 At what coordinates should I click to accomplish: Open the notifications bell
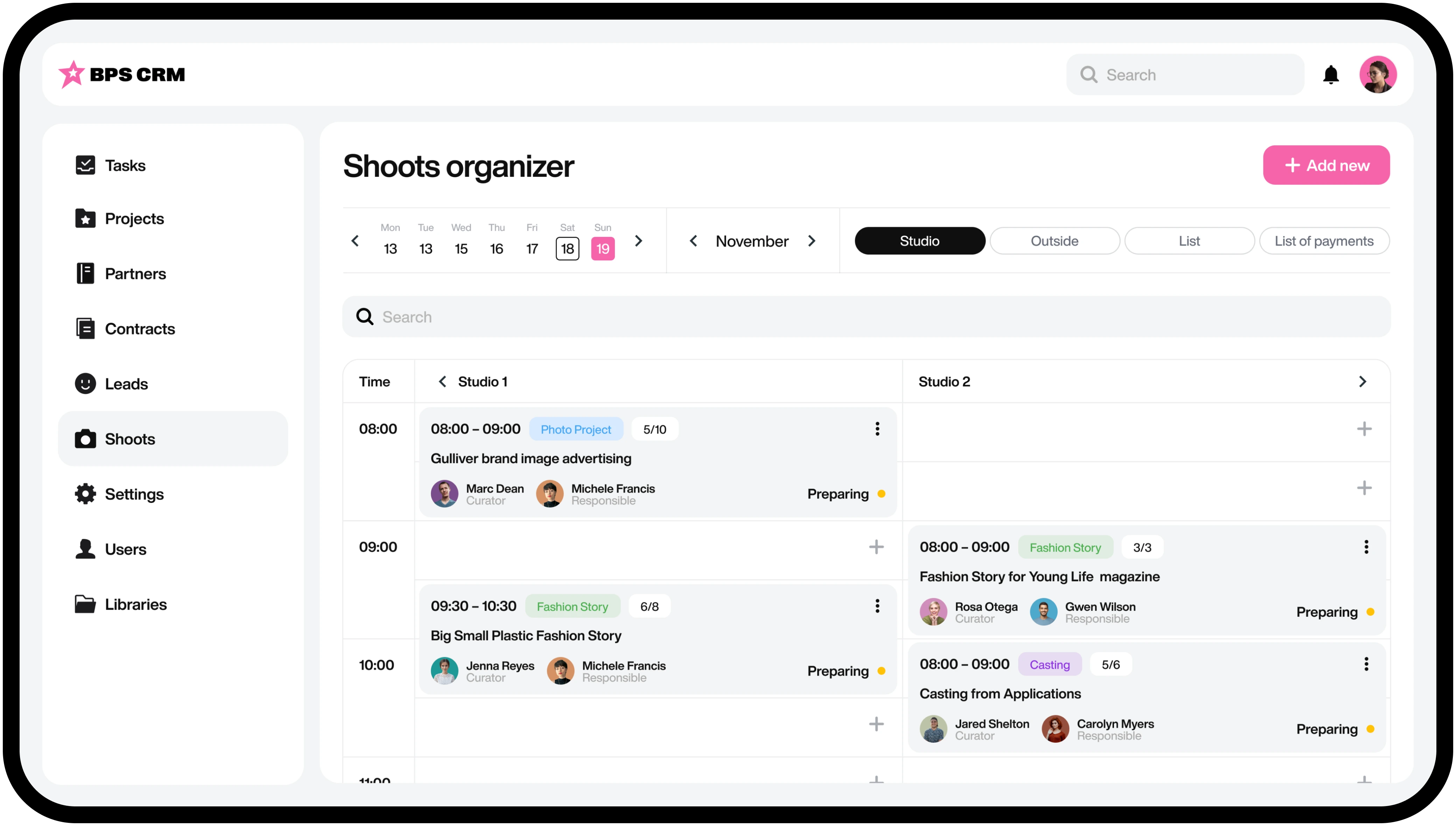1331,74
